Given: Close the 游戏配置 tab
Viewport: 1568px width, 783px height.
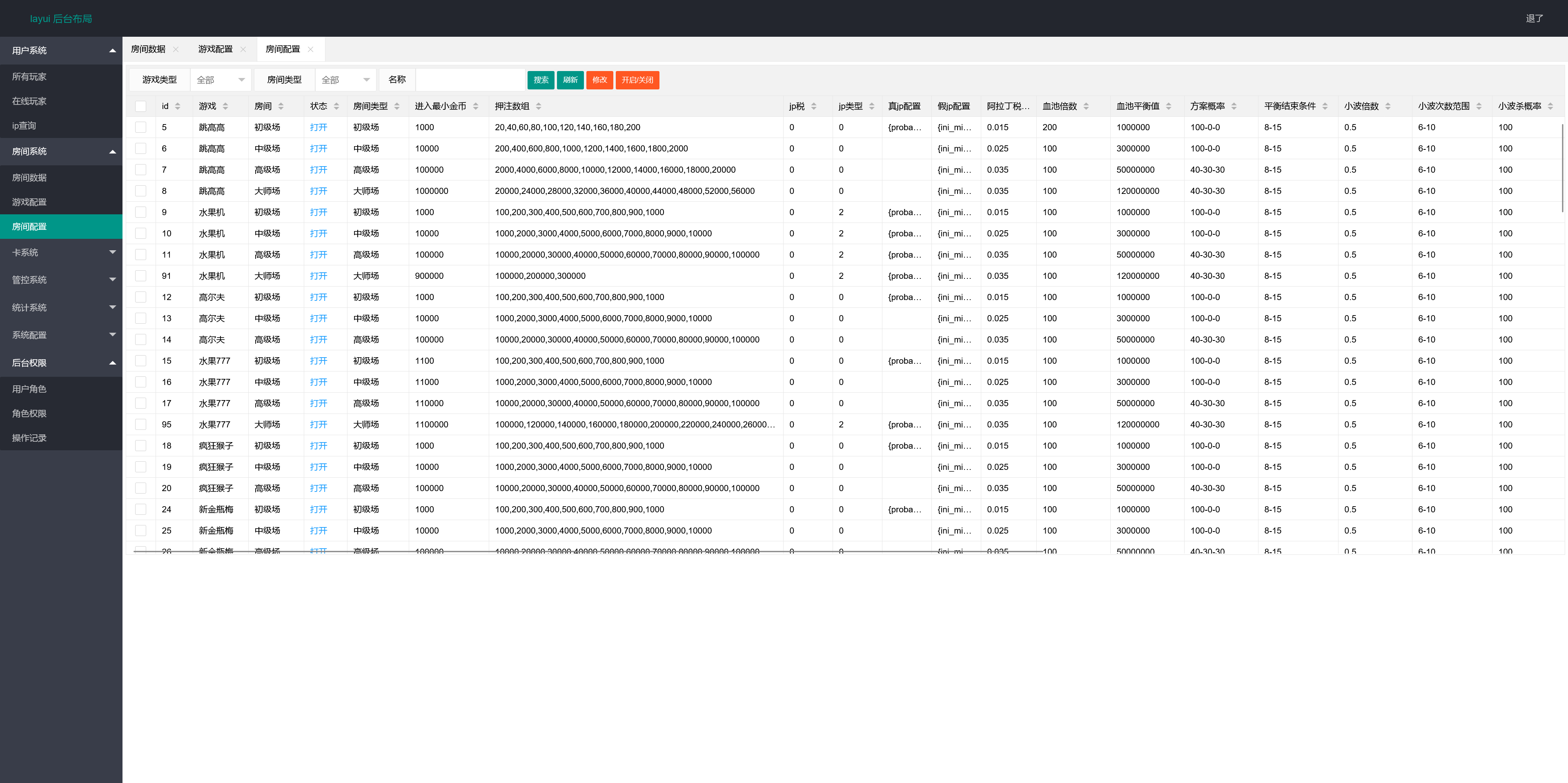Looking at the screenshot, I should 243,49.
